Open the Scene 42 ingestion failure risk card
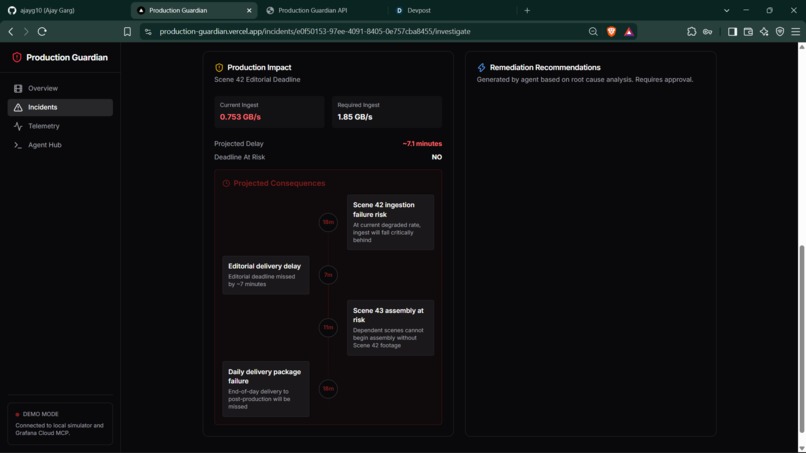806x453 pixels. (390, 222)
